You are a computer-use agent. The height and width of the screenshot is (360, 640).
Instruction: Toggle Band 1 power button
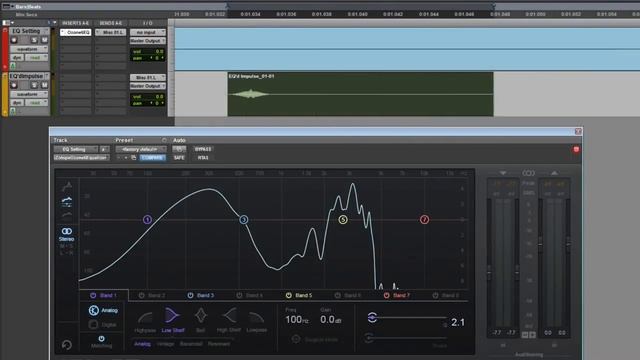tap(93, 295)
